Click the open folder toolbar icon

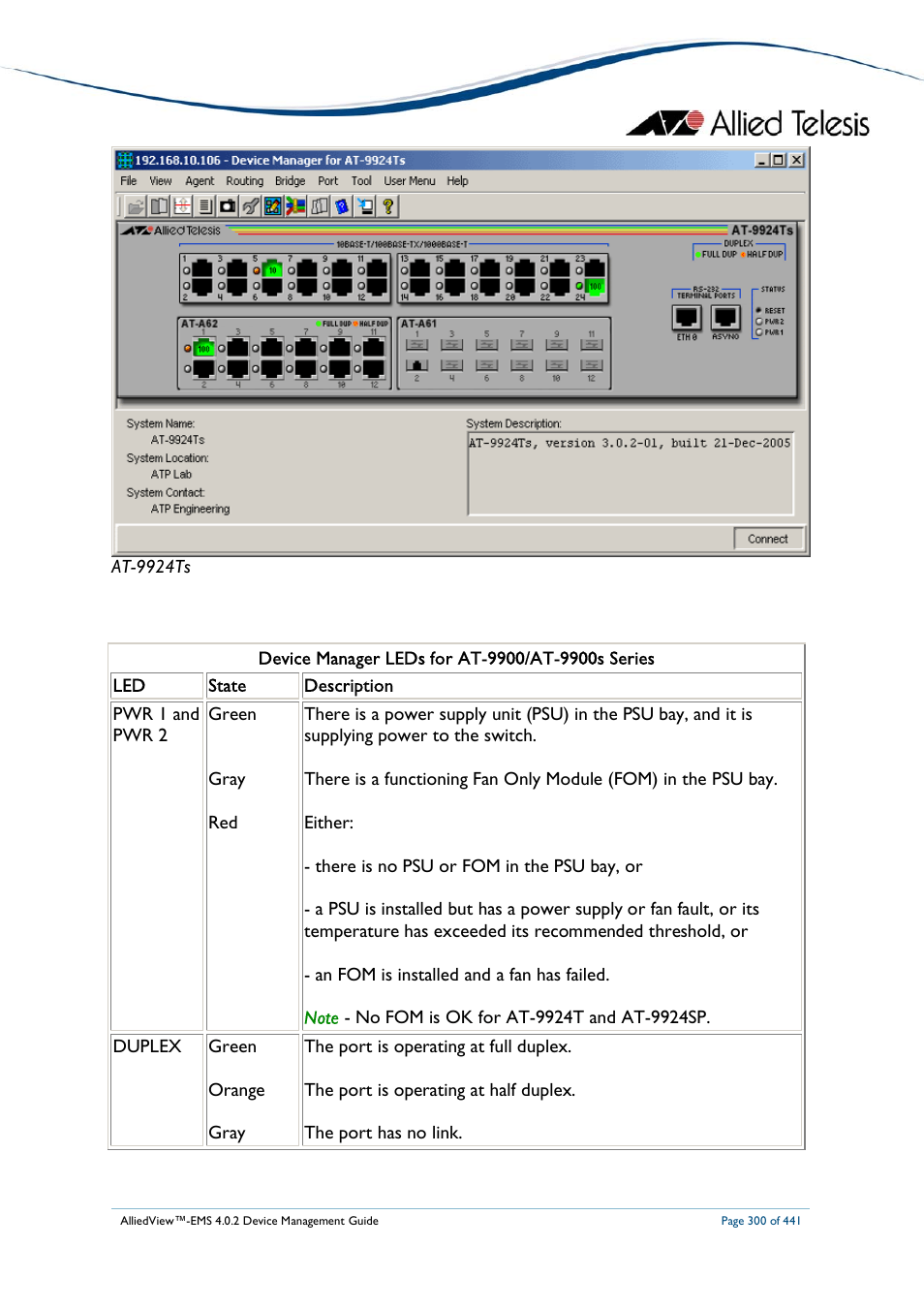[136, 206]
